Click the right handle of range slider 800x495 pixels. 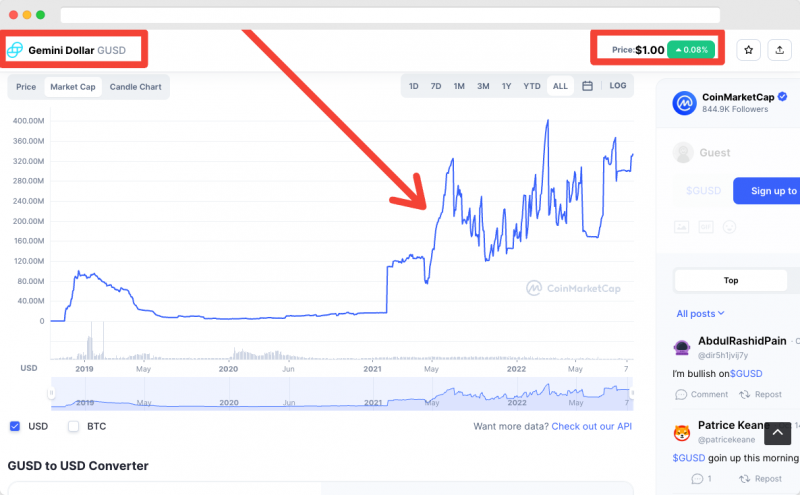pos(632,393)
